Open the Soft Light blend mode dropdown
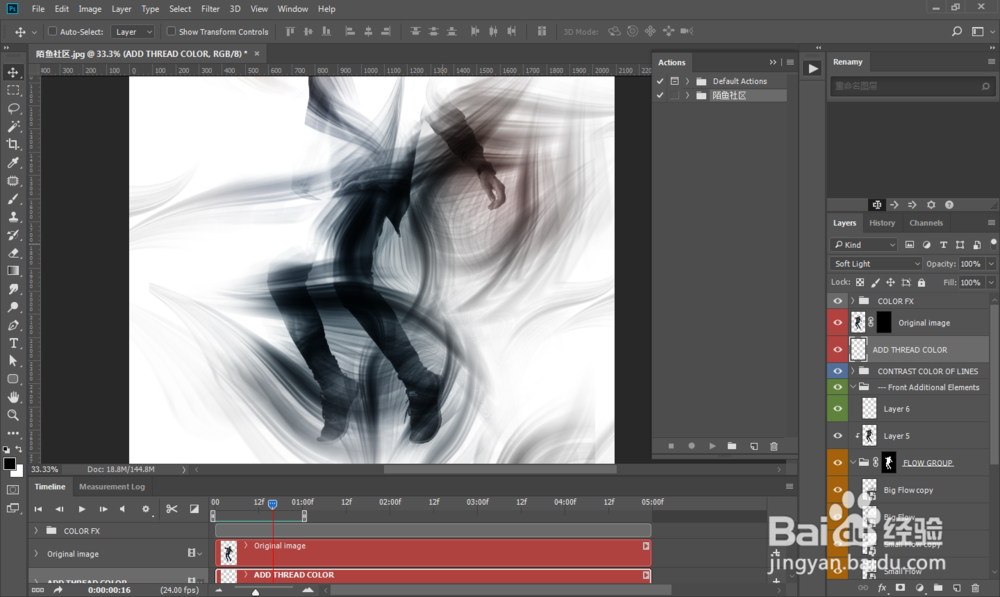 coord(876,263)
